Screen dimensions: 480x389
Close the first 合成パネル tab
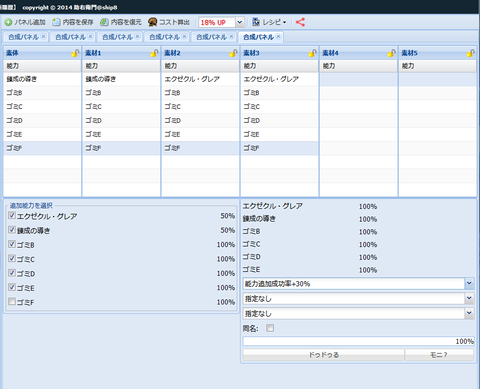coord(43,37)
